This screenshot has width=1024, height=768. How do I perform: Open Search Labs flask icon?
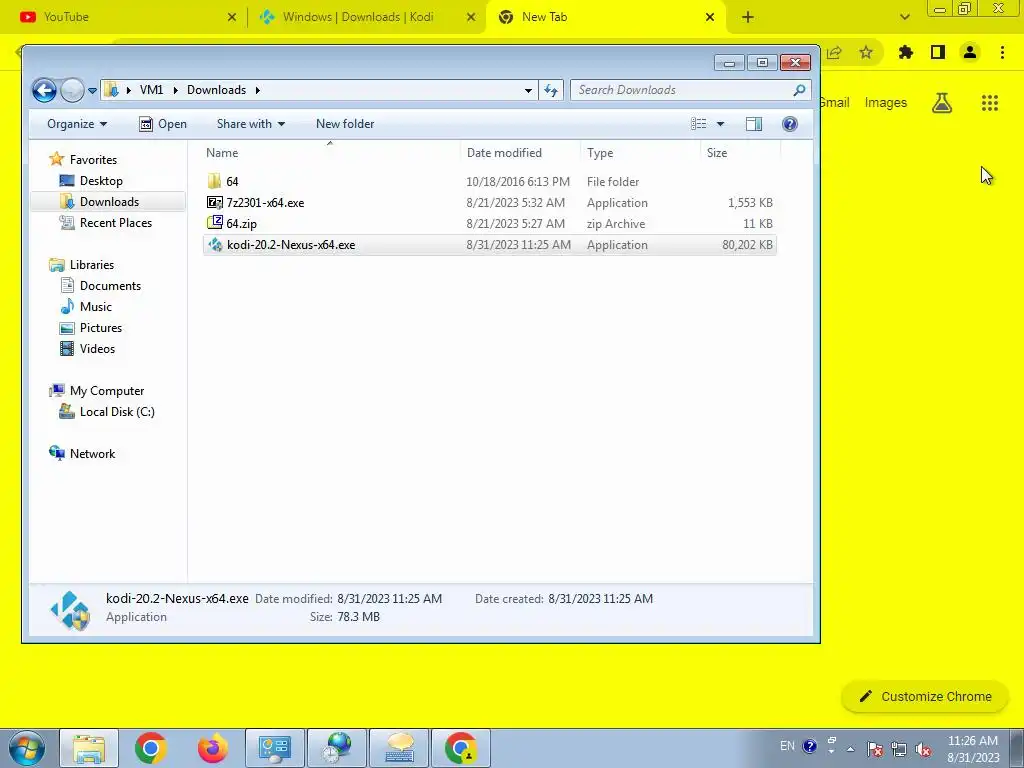942,103
